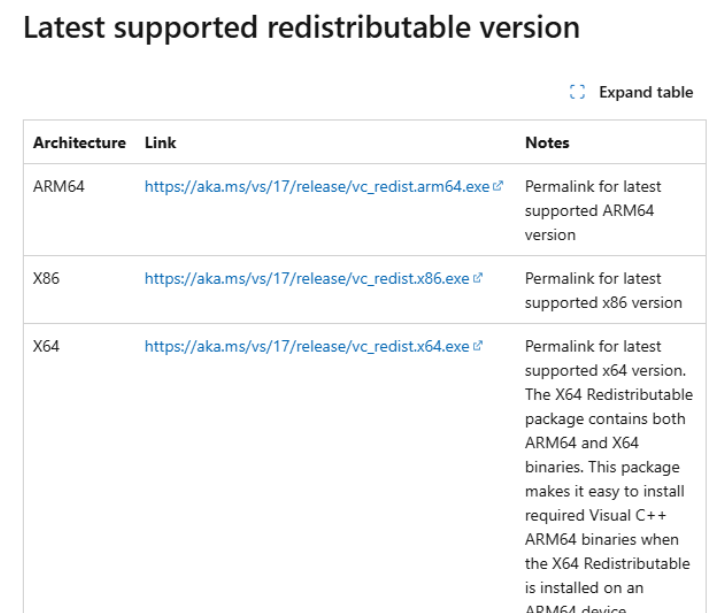Image resolution: width=719 pixels, height=613 pixels.
Task: Open the vc_redist.x86.exe download link
Action: [307, 279]
